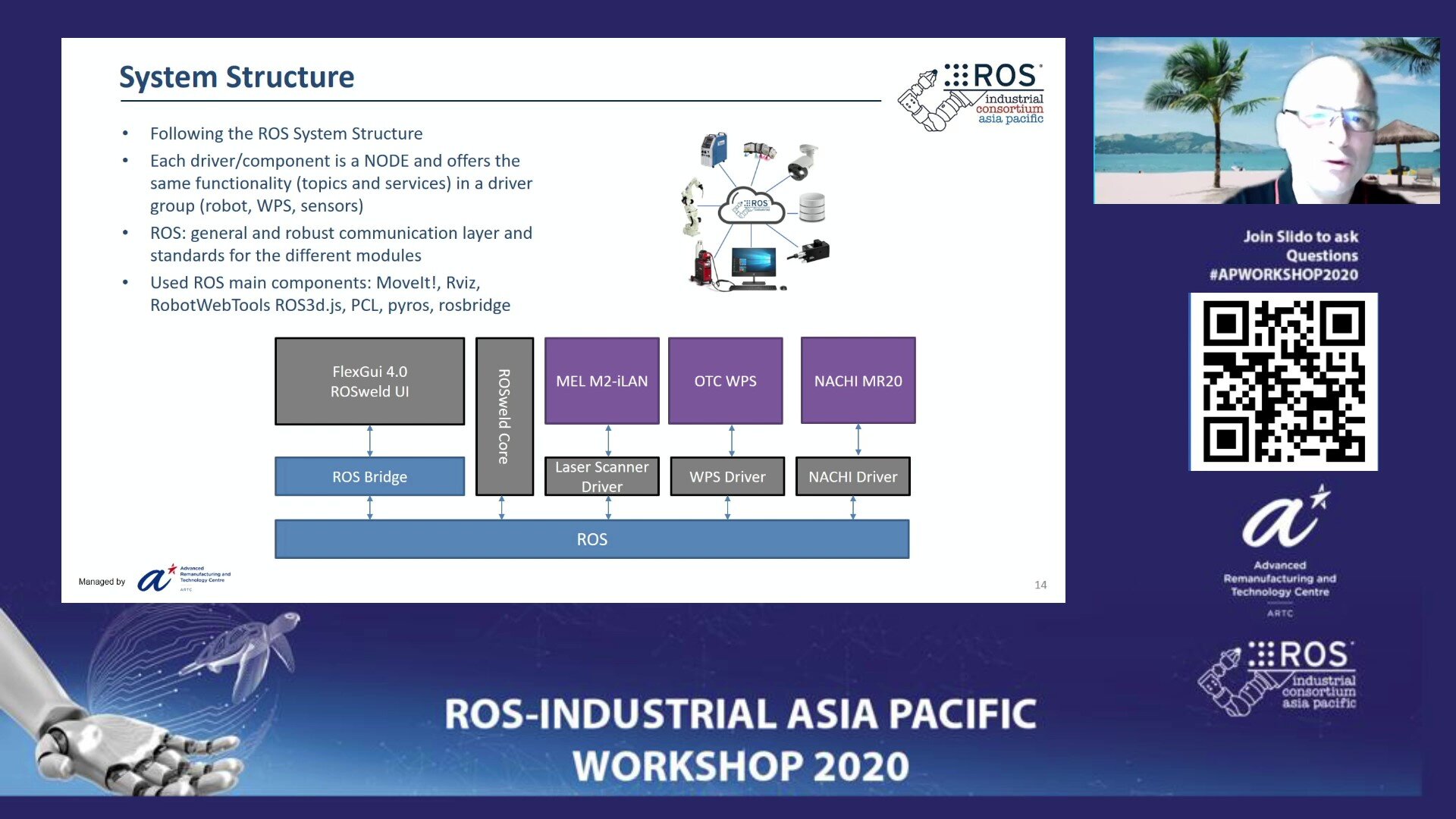Click the ROS cloud icon in diagram
Image resolution: width=1456 pixels, height=819 pixels.
(751, 205)
